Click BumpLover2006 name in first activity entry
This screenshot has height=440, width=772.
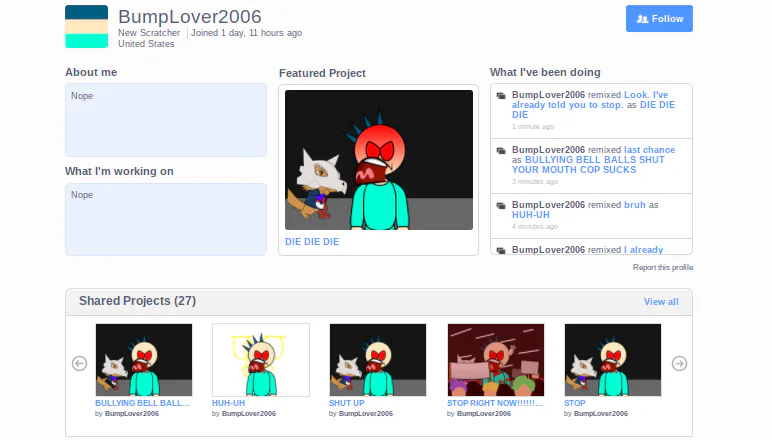(x=548, y=94)
